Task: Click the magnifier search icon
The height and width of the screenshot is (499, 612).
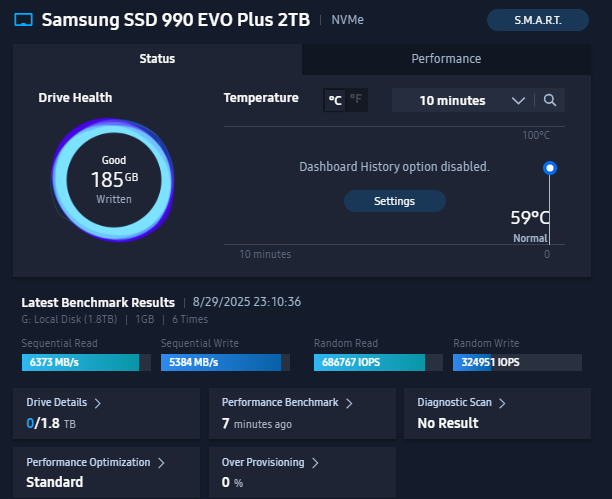Action: click(x=550, y=100)
